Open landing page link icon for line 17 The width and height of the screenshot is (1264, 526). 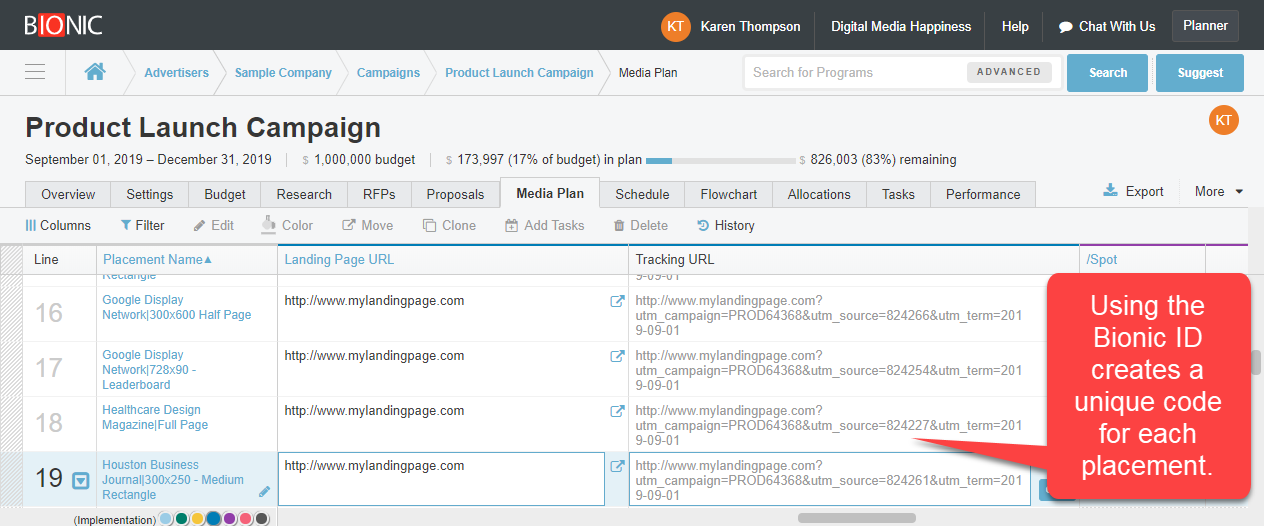617,356
